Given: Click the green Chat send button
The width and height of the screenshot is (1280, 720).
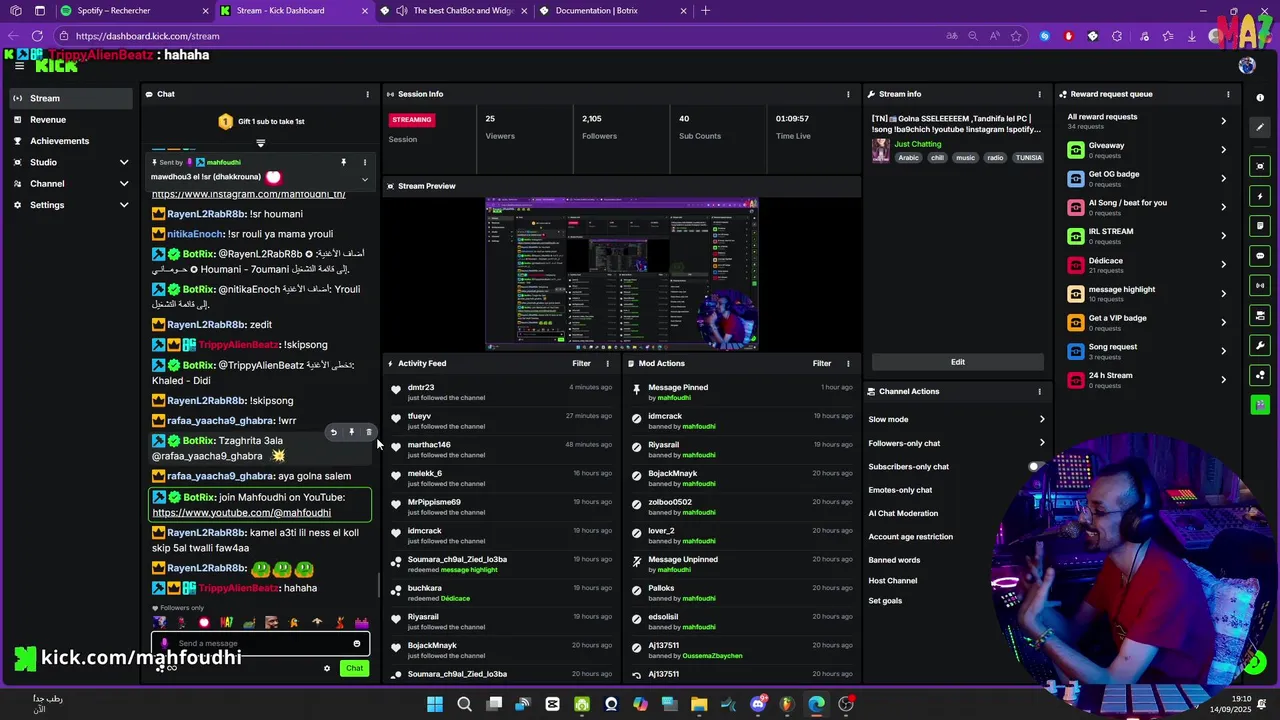Looking at the screenshot, I should pyautogui.click(x=354, y=668).
